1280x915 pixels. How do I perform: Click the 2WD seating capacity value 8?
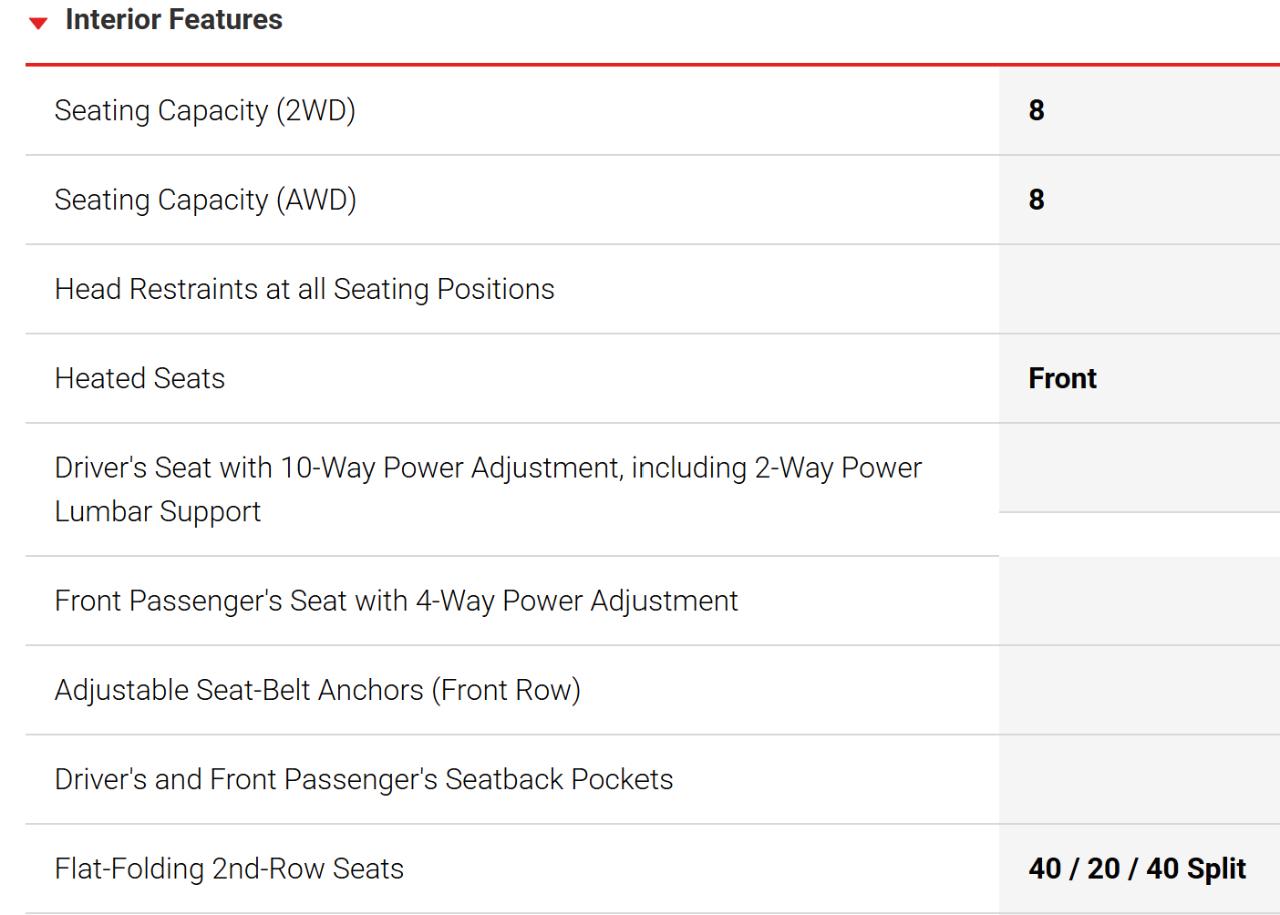(1036, 111)
